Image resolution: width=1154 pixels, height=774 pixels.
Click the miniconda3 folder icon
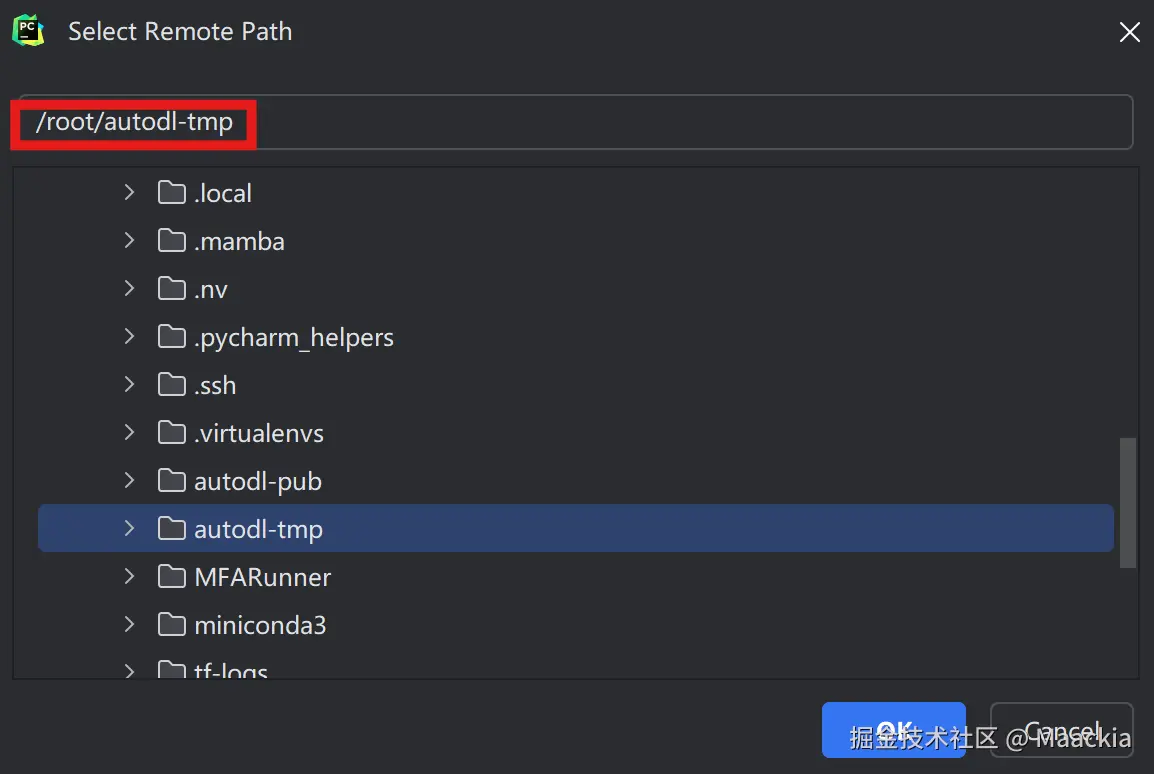pos(172,625)
